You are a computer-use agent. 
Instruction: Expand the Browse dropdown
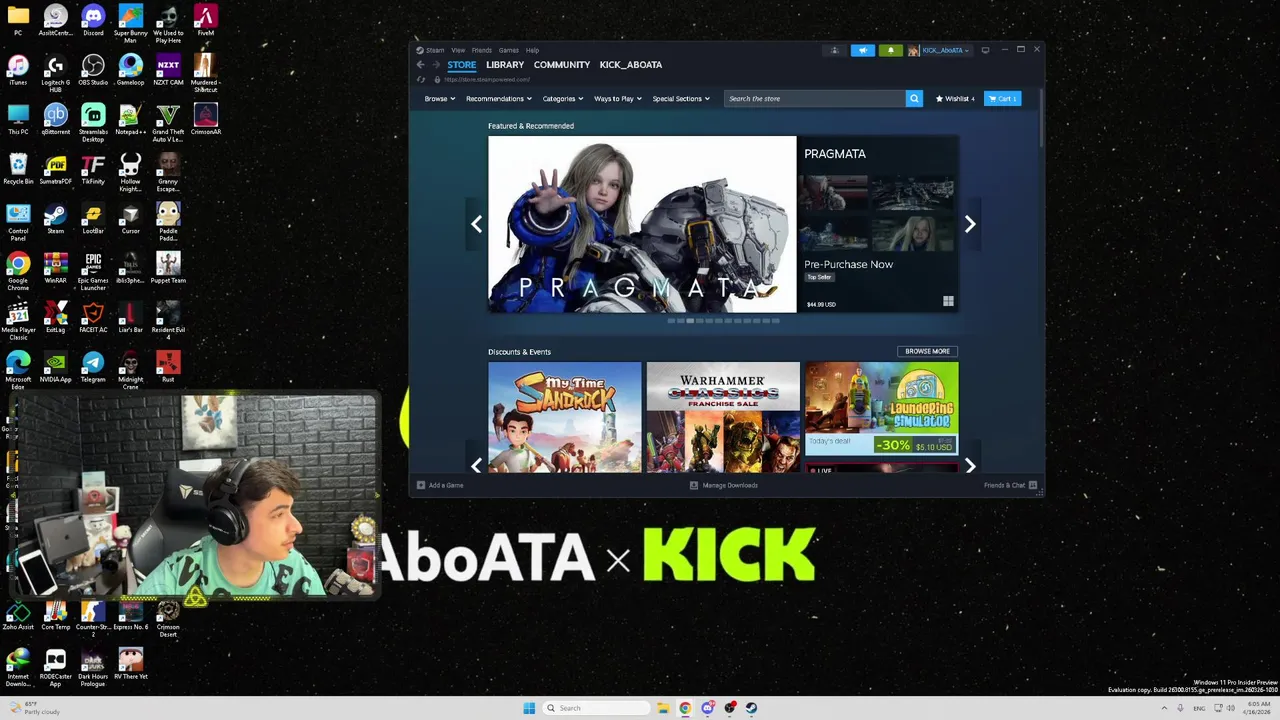pyautogui.click(x=439, y=99)
